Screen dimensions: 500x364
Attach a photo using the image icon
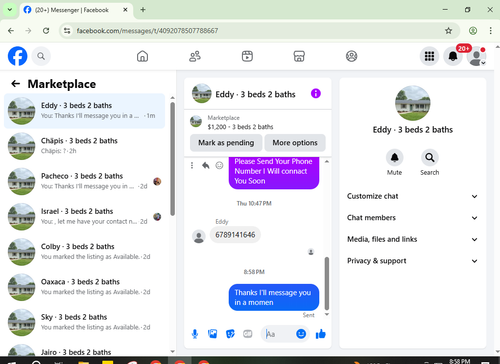[x=212, y=334]
